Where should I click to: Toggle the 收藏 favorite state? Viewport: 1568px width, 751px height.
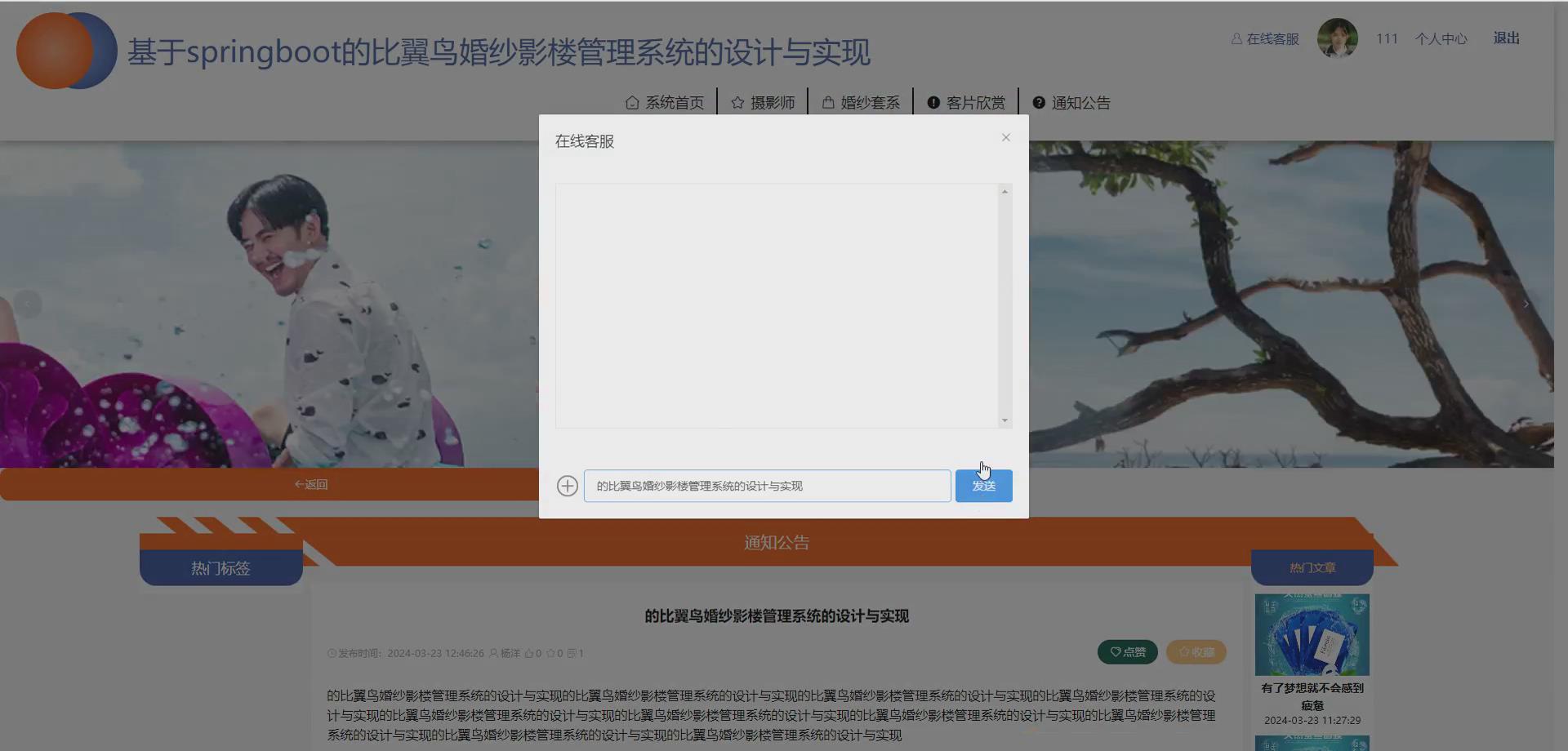[1196, 651]
